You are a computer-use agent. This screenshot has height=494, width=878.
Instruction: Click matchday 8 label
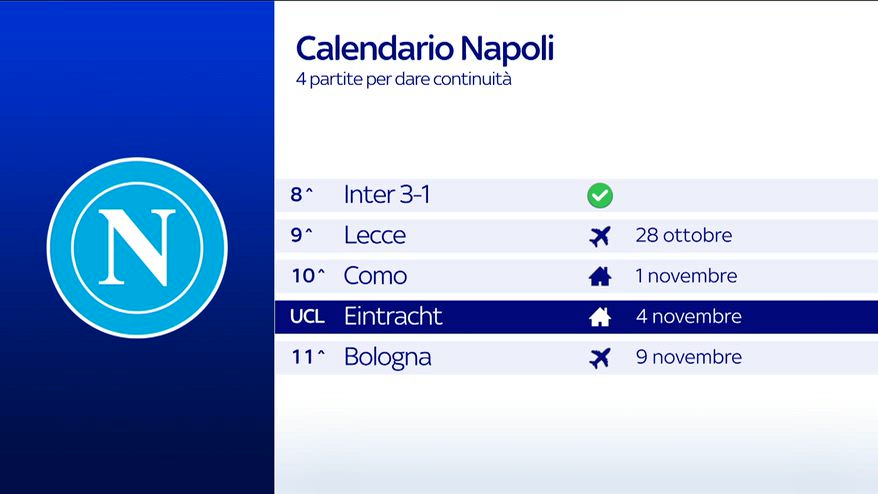[302, 195]
